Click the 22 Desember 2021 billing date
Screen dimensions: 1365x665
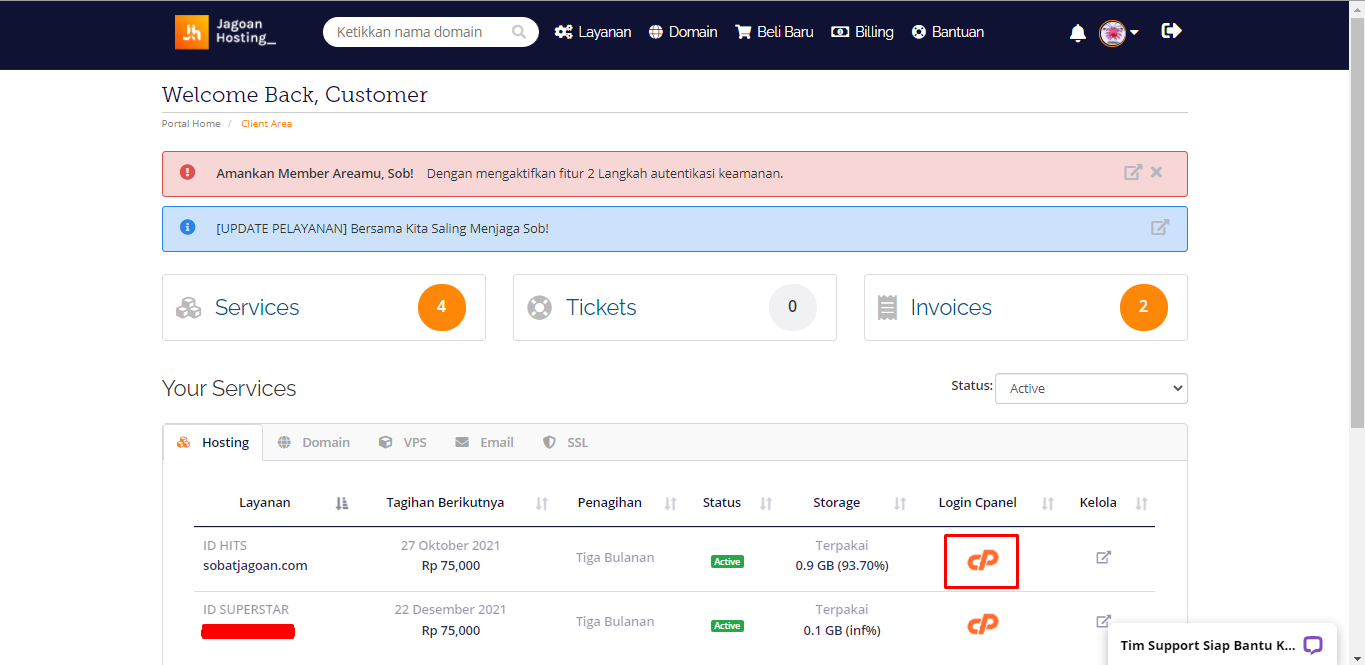(x=451, y=610)
